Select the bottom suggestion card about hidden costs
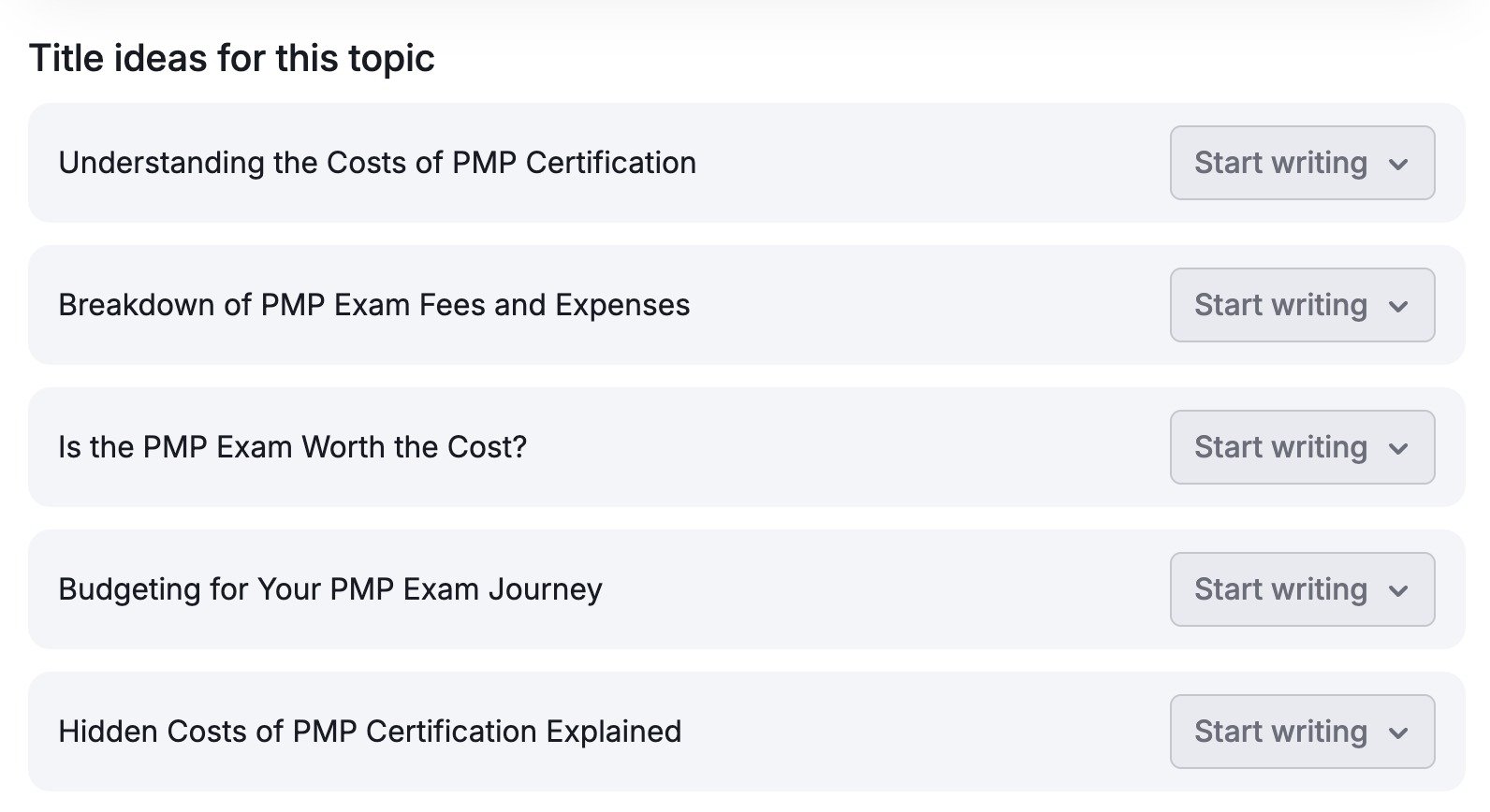The width and height of the screenshot is (1490, 812). pos(655,732)
